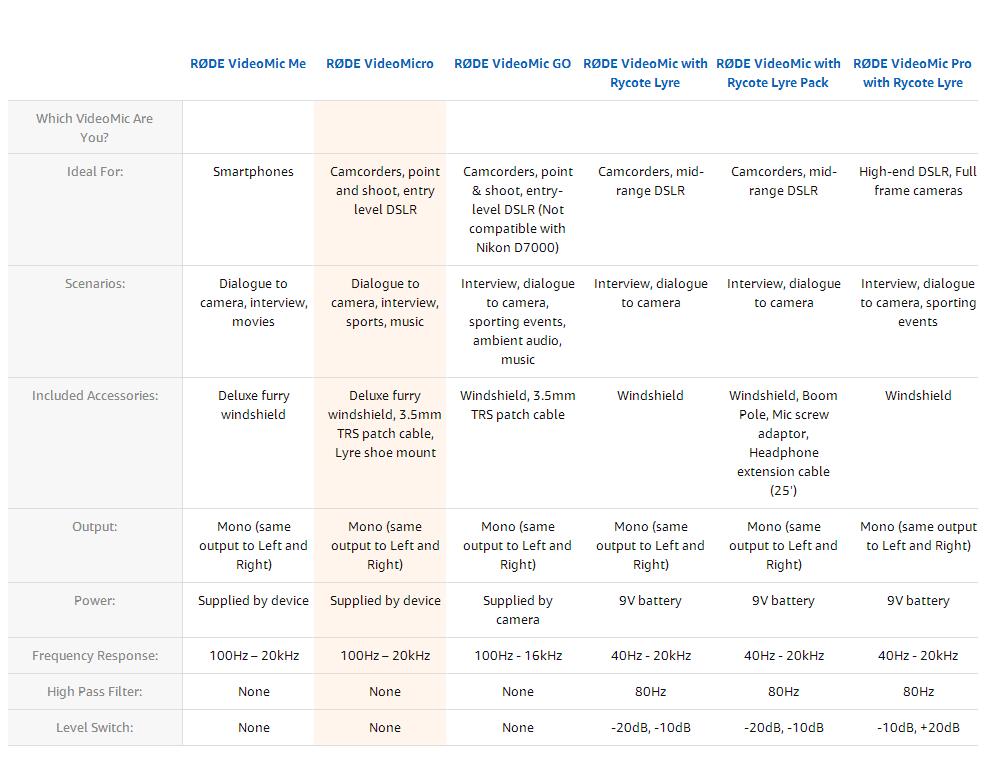Select the 'Supplied by camera' power cell
Viewport: 999px width, 776px height.
point(518,610)
